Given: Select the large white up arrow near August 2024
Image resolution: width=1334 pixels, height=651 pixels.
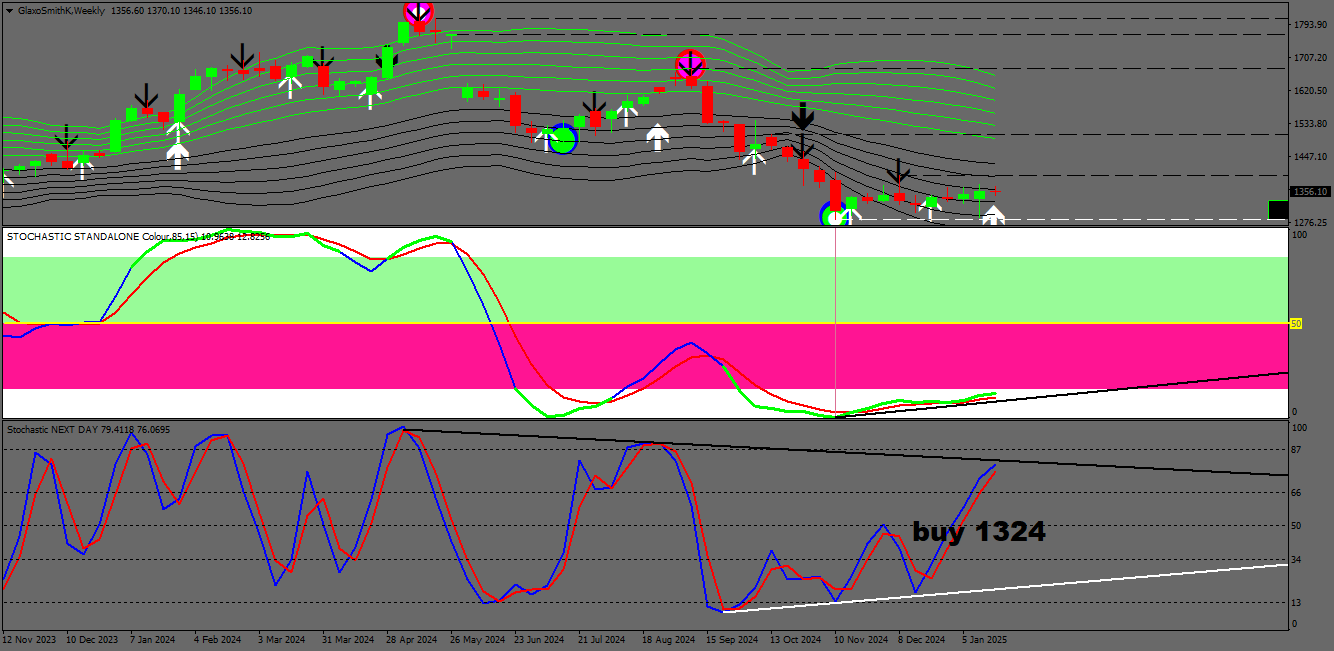Looking at the screenshot, I should pyautogui.click(x=657, y=137).
